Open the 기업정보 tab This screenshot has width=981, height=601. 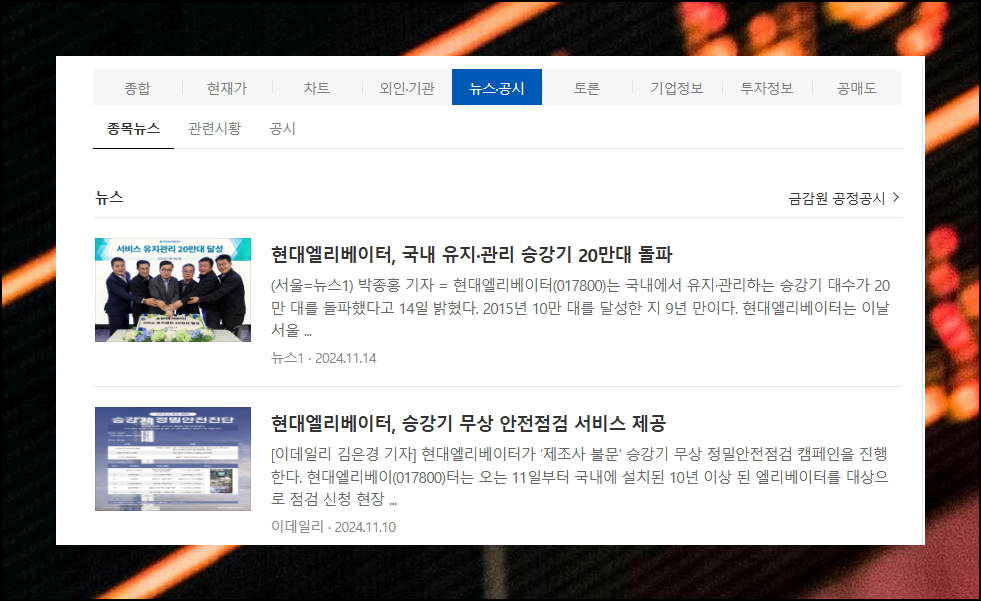pos(677,88)
